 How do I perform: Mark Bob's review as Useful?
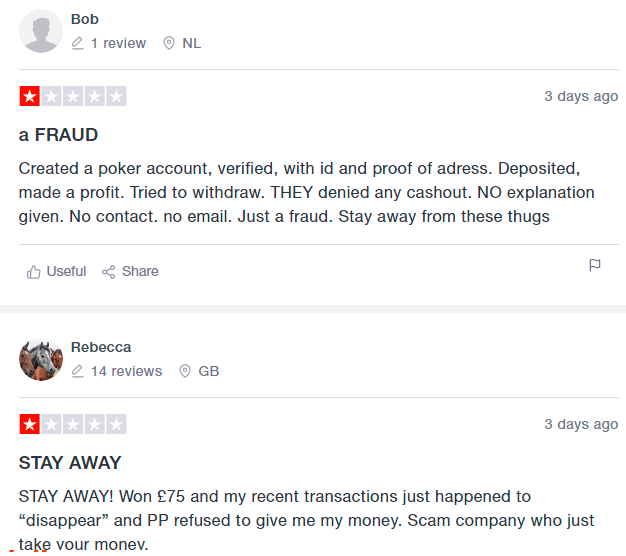tap(66, 271)
